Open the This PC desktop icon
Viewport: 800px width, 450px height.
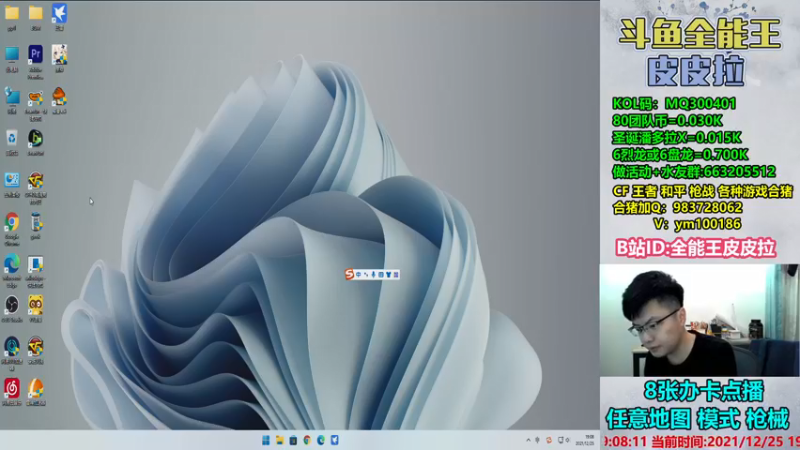point(12,54)
